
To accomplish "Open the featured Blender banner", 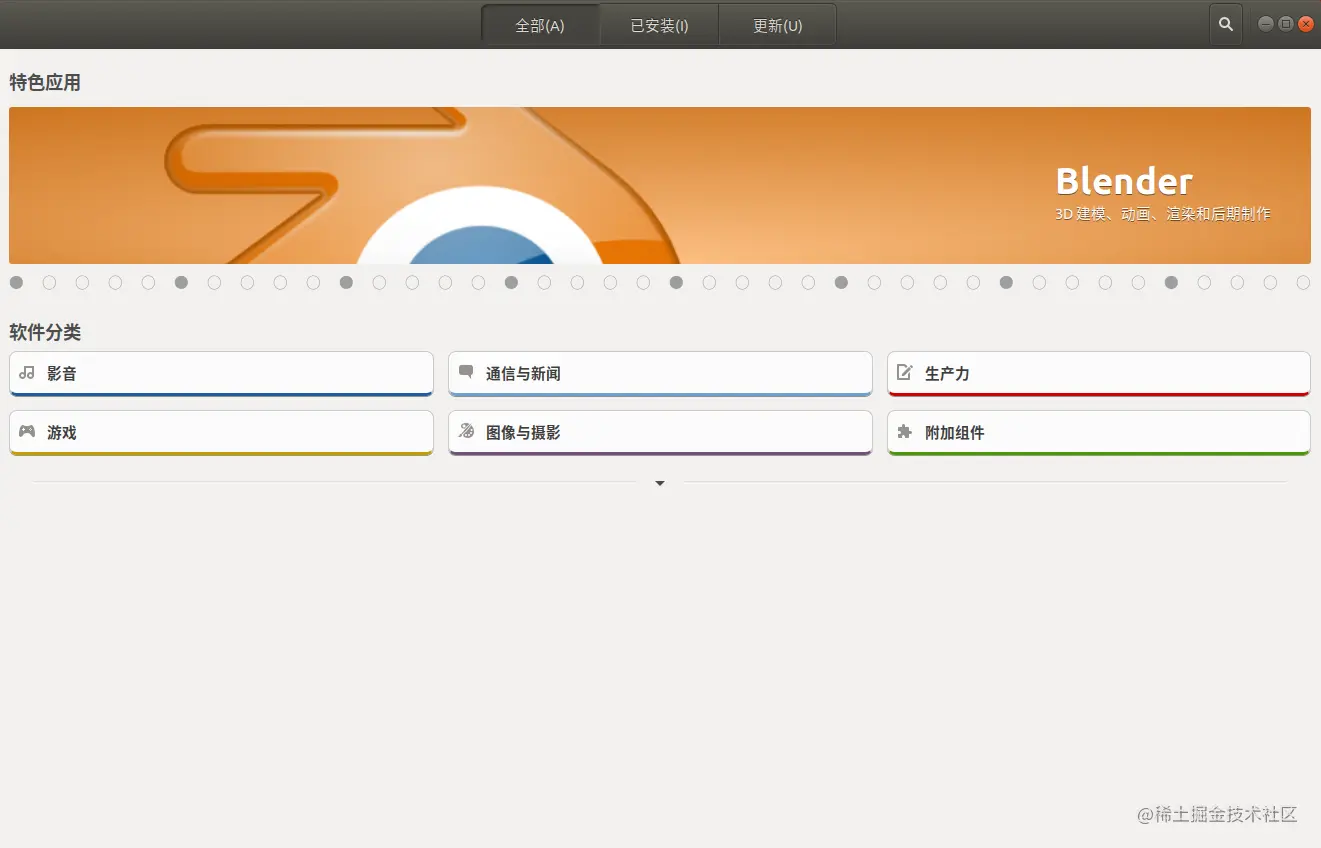I will click(660, 185).
